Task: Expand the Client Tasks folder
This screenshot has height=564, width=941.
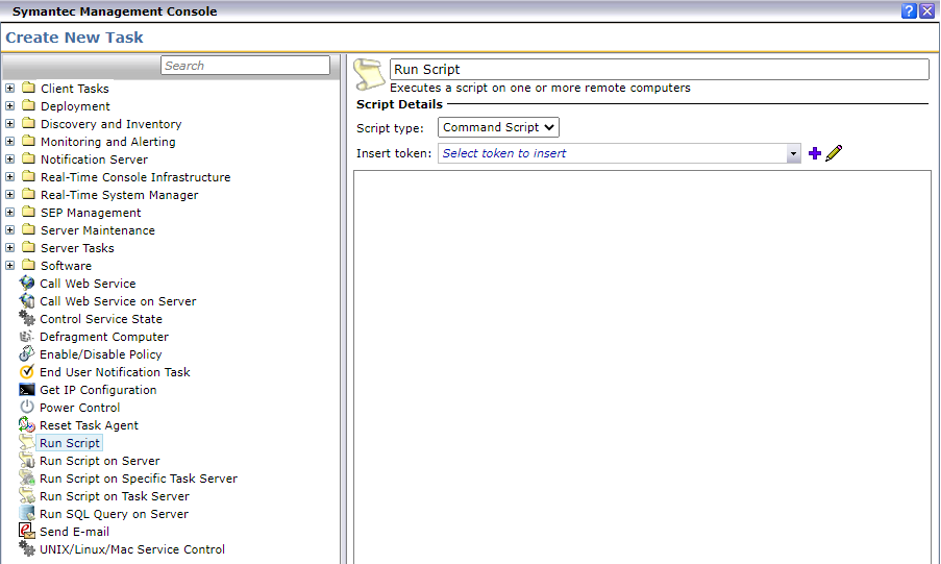Action: pyautogui.click(x=10, y=88)
